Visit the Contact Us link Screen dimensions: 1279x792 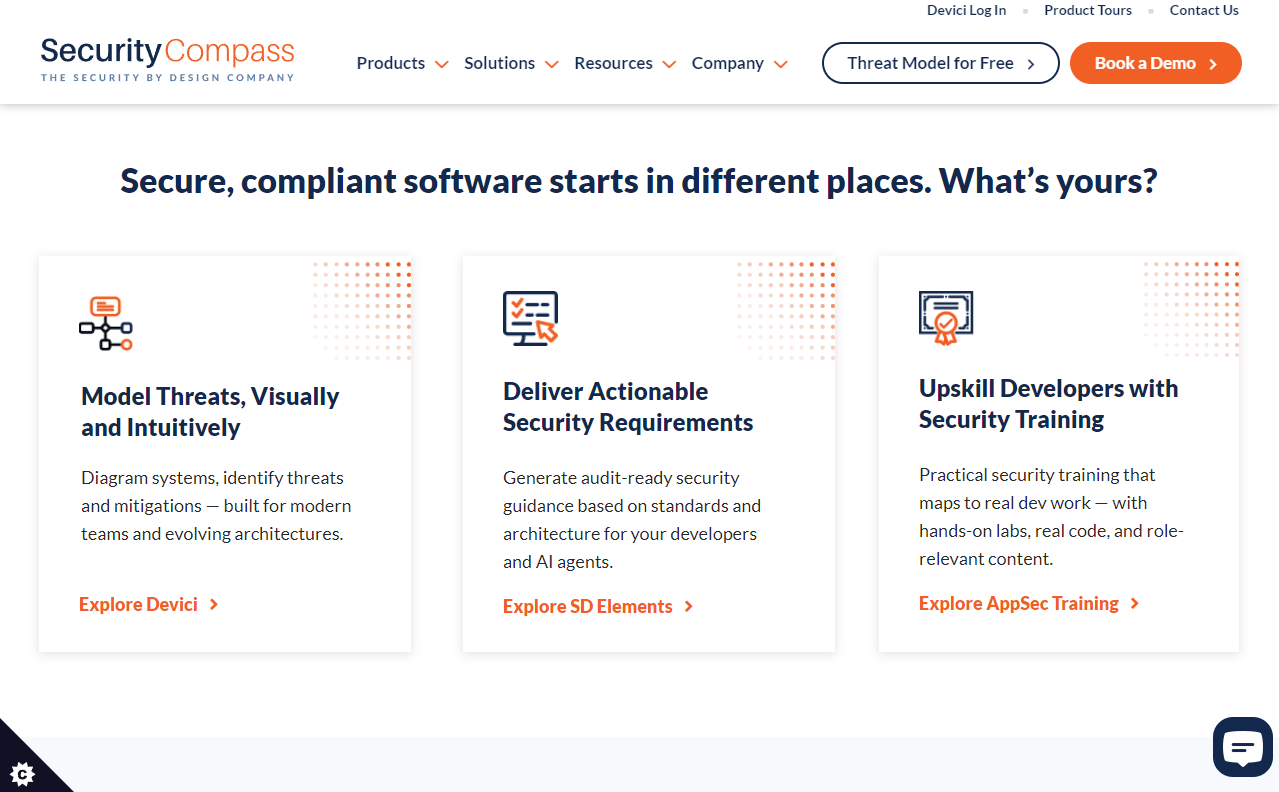[1203, 10]
